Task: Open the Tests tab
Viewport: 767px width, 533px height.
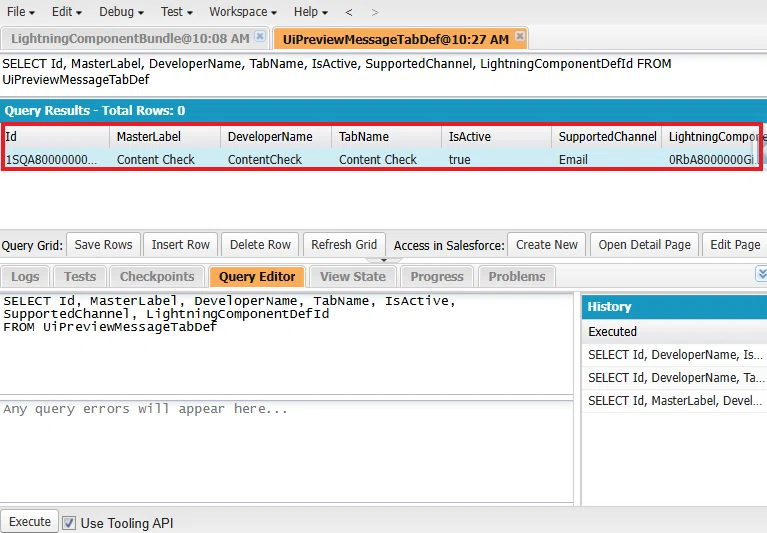Action: point(80,277)
